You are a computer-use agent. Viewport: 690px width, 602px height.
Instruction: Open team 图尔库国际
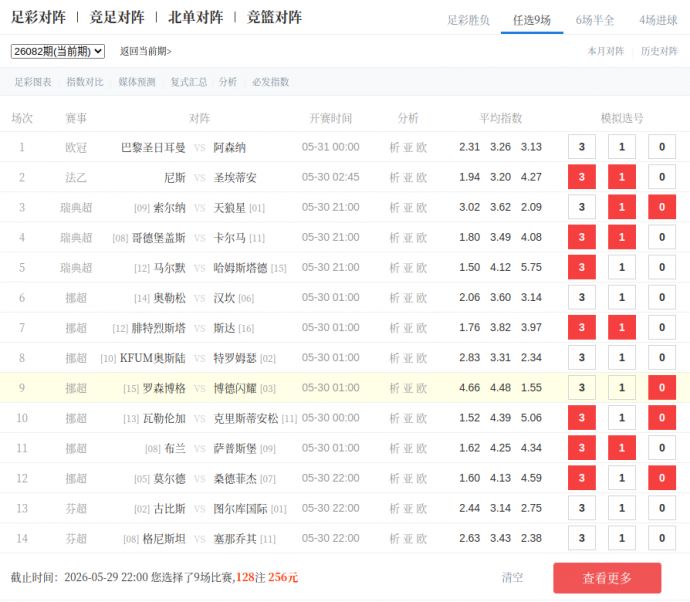(x=240, y=509)
